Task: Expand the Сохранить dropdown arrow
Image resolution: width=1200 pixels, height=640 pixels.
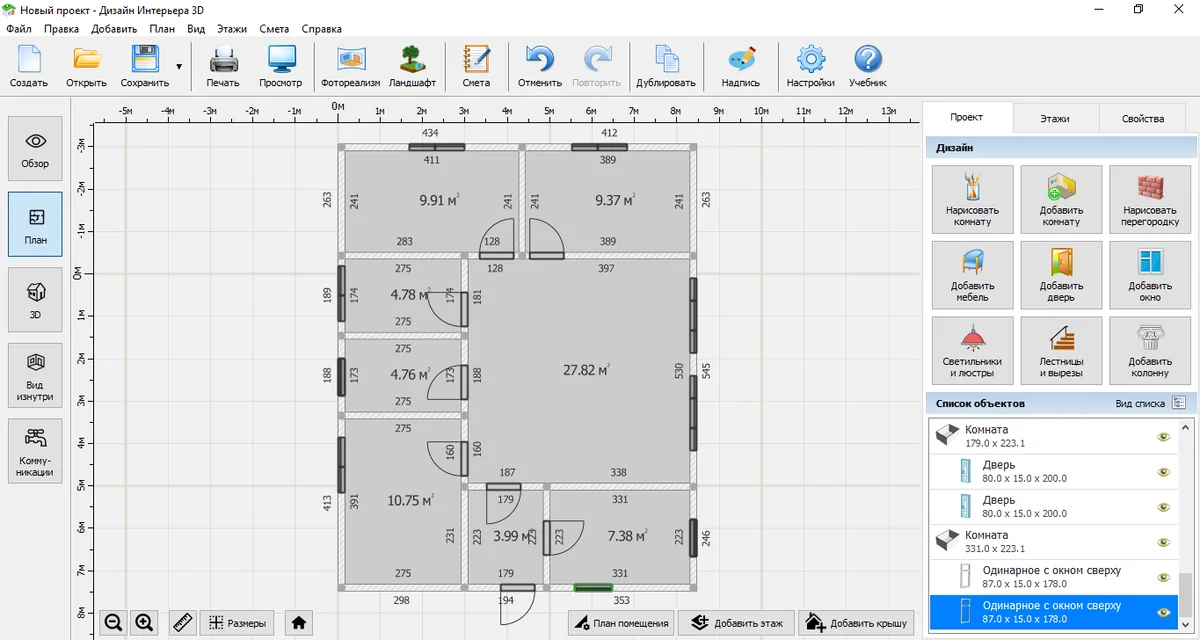Action: click(179, 67)
